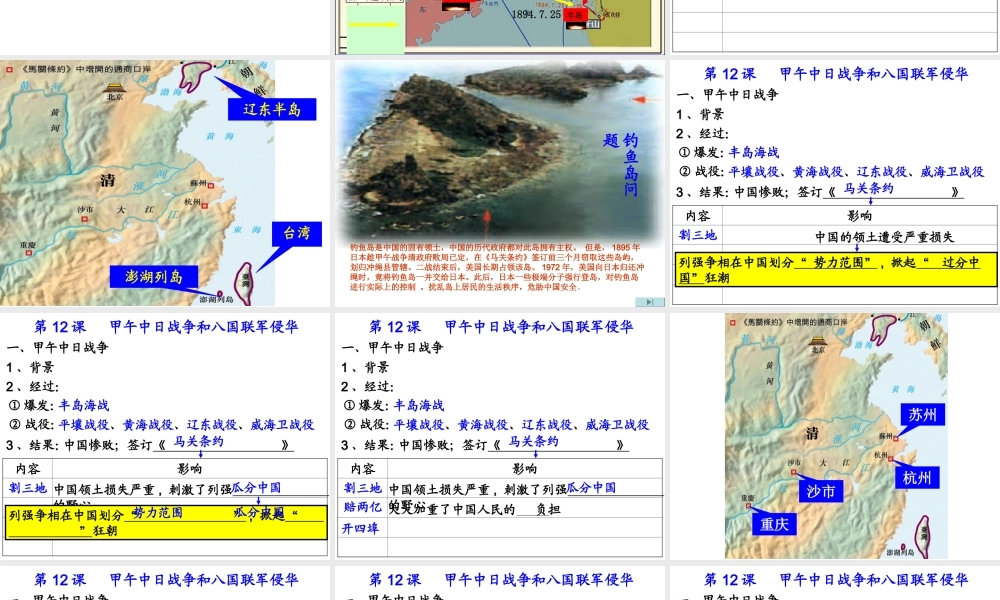Click the vertical blue title text beginning with 钓鱼岛

[x=621, y=164]
